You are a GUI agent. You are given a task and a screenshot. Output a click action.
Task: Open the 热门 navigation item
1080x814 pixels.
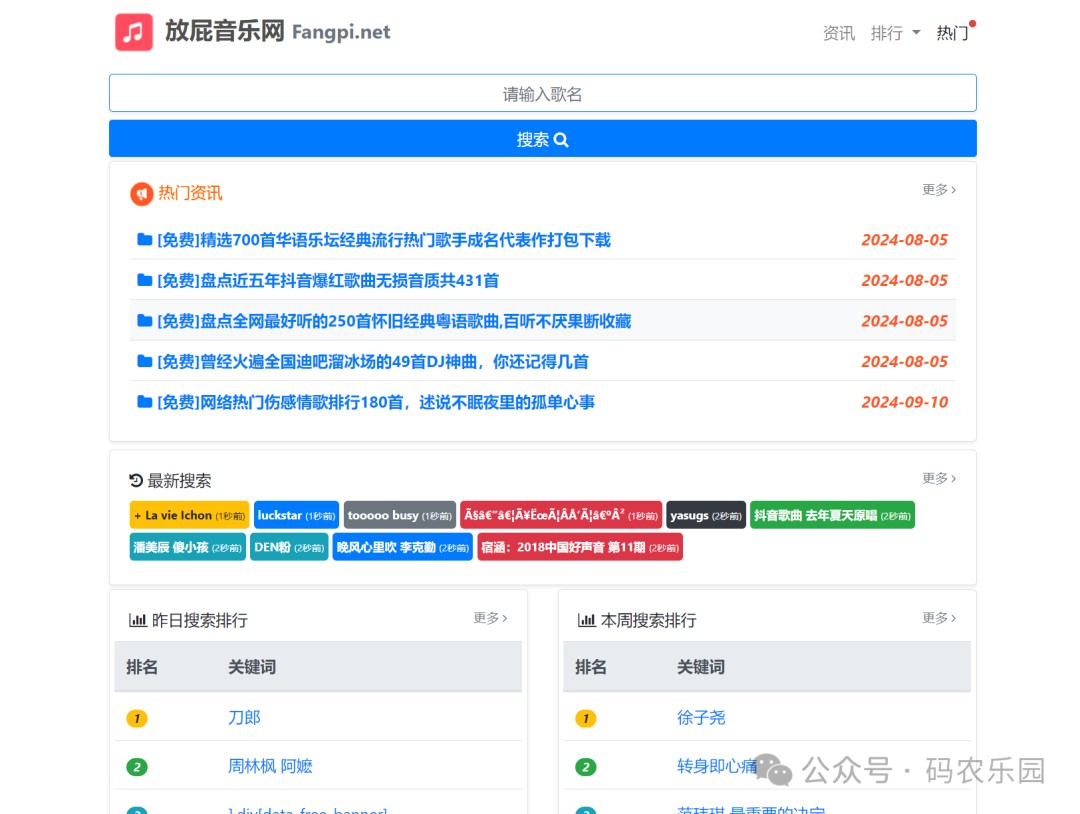953,33
